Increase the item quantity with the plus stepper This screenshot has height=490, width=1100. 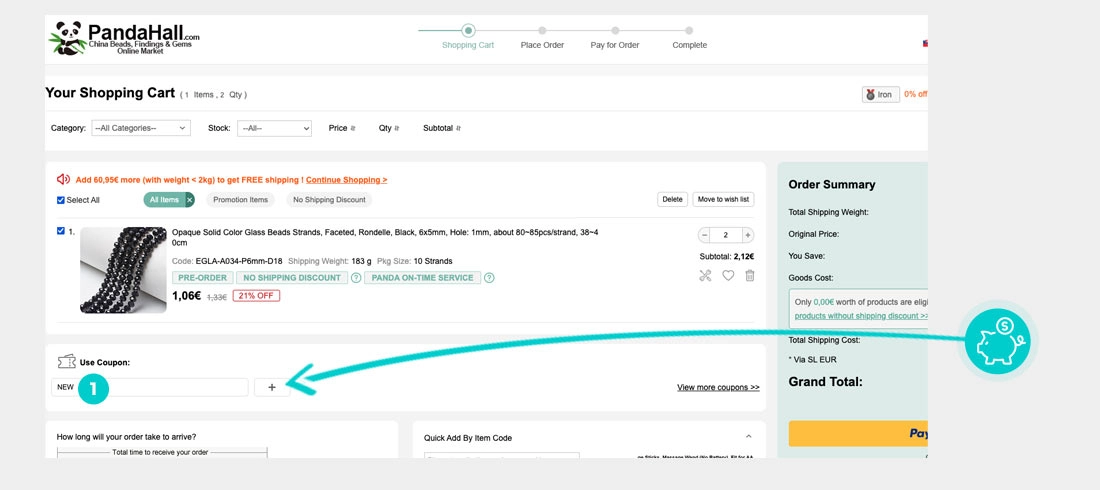[748, 235]
